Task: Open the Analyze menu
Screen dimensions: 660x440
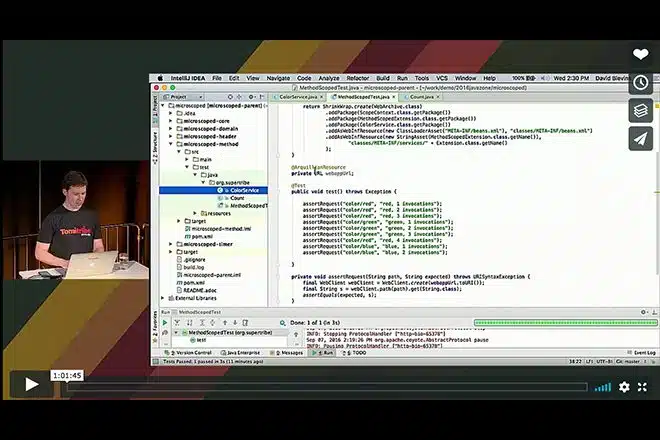Action: [x=329, y=78]
